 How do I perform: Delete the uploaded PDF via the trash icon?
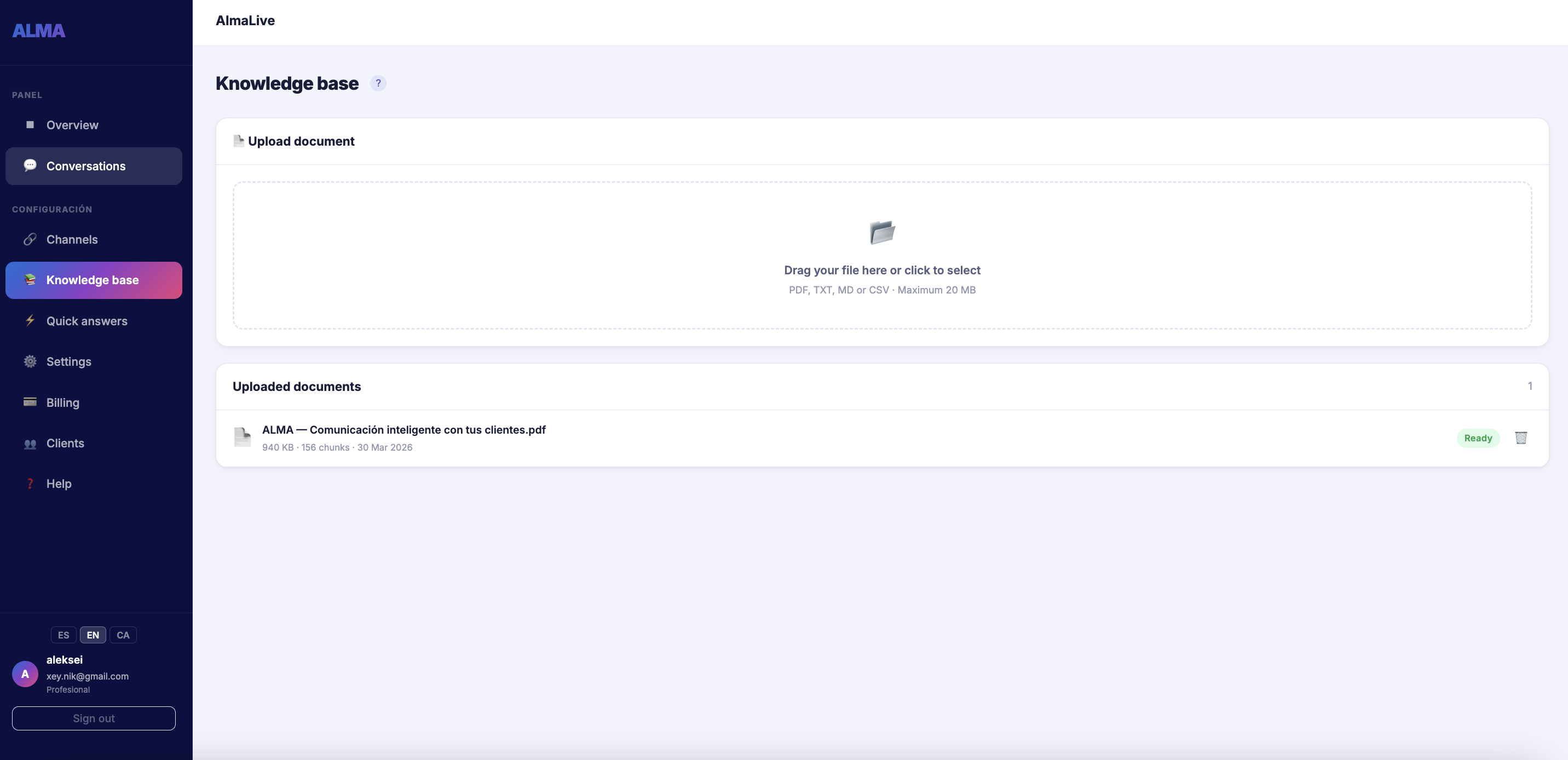(1521, 438)
